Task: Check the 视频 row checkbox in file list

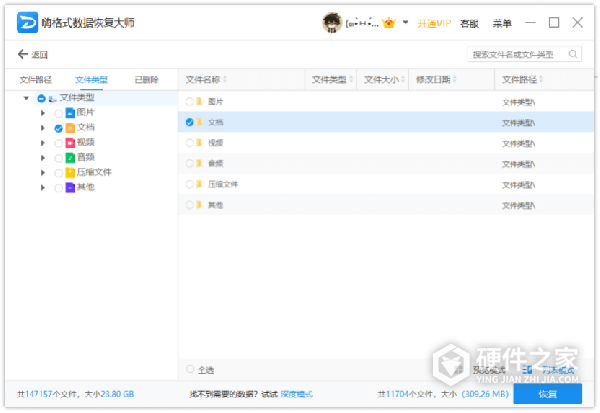Action: [x=189, y=143]
